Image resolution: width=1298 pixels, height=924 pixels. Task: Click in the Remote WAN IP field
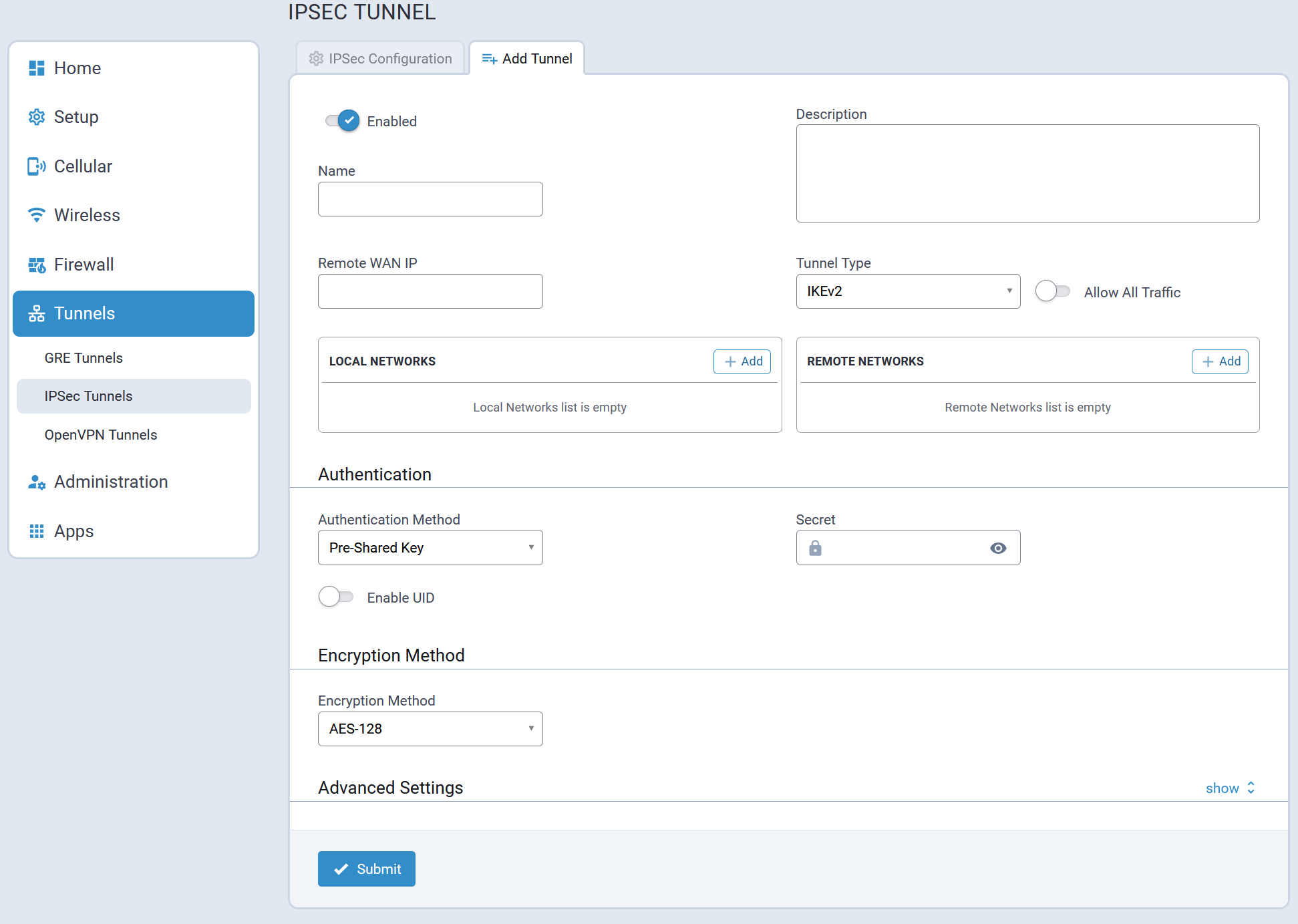pos(430,291)
